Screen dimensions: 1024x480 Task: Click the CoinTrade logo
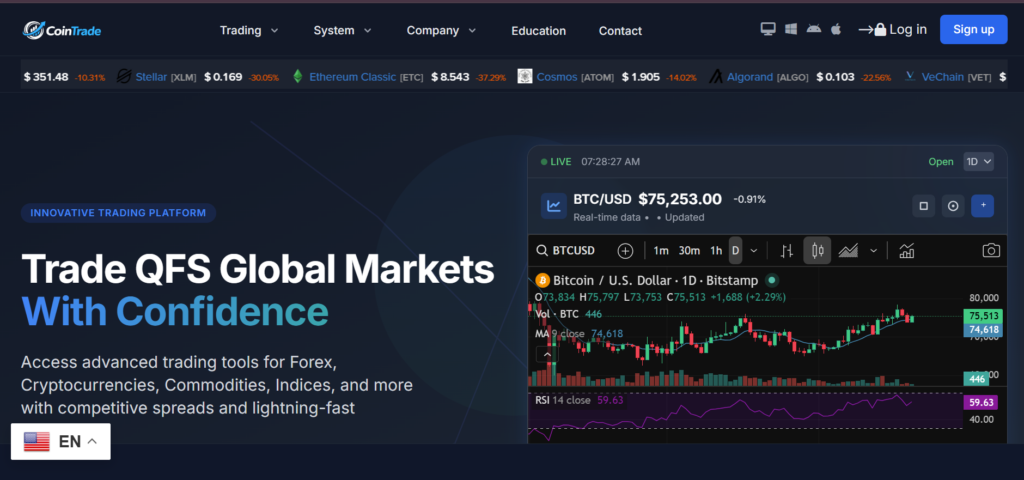click(x=62, y=30)
